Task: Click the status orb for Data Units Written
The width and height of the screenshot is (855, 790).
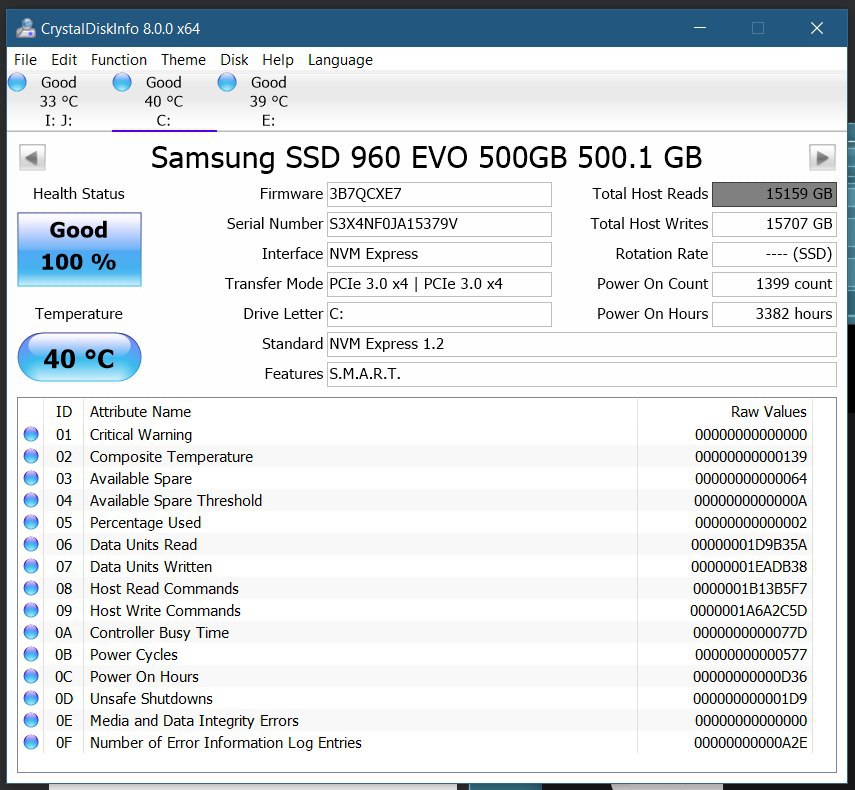Action: point(31,566)
